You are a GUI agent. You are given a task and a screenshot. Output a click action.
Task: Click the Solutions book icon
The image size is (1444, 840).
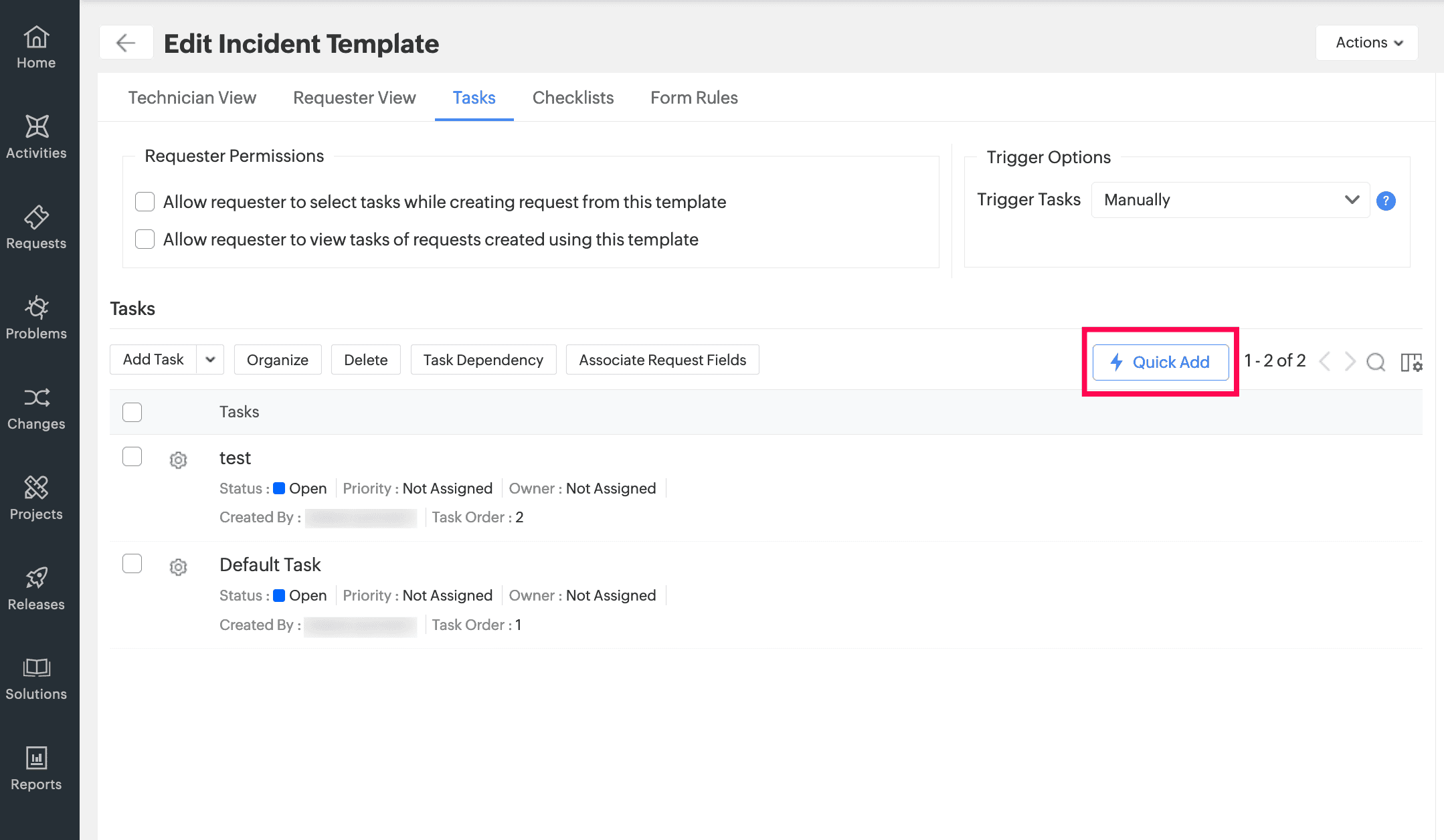coord(36,667)
